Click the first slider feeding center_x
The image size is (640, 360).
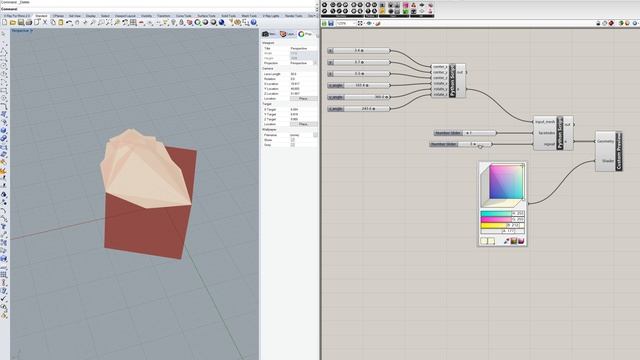(x=359, y=51)
